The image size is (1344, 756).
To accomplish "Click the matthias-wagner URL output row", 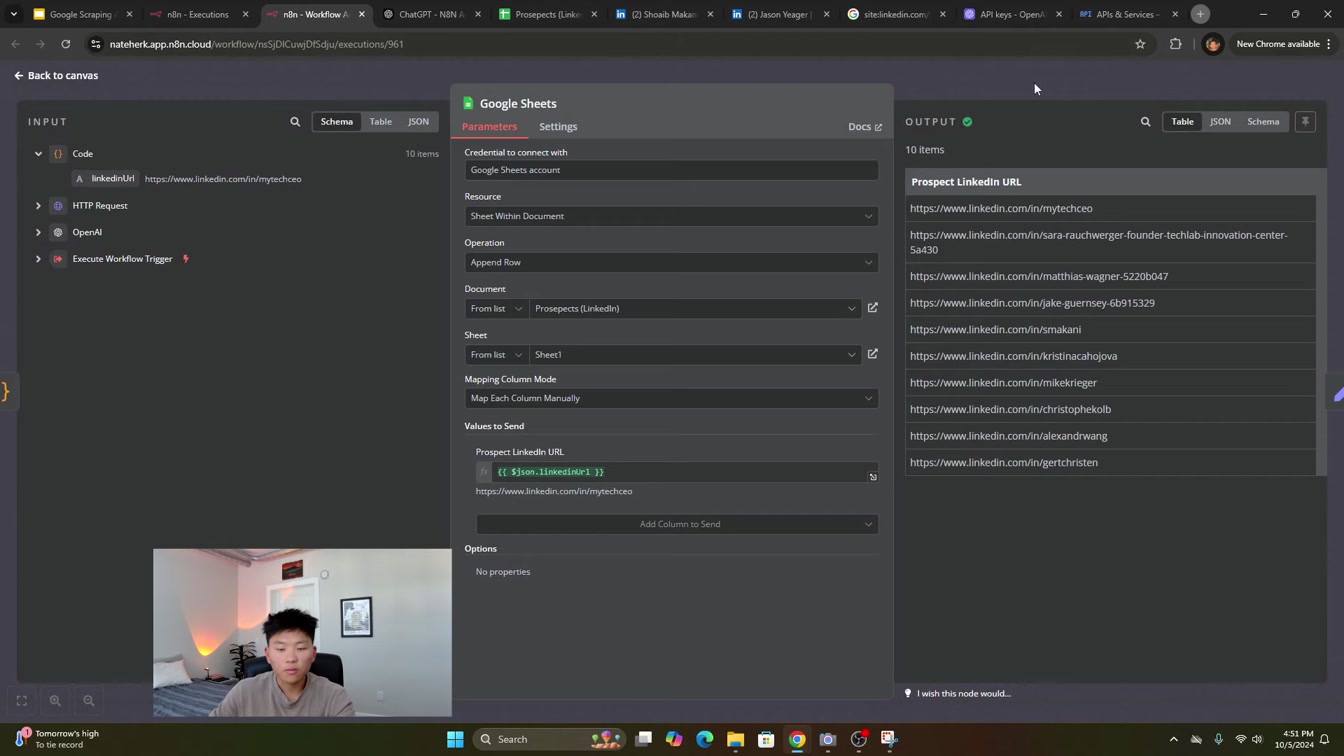I will pos(1110,276).
